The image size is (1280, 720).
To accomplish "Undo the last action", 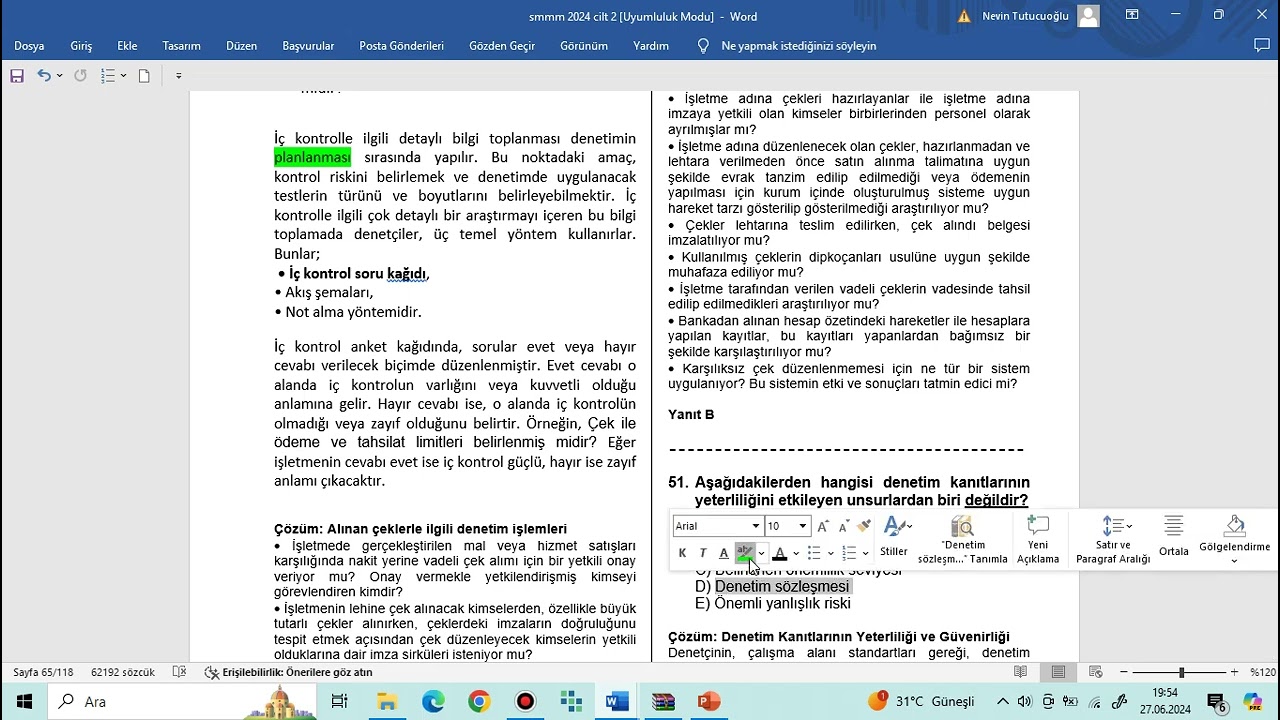I will click(x=43, y=76).
